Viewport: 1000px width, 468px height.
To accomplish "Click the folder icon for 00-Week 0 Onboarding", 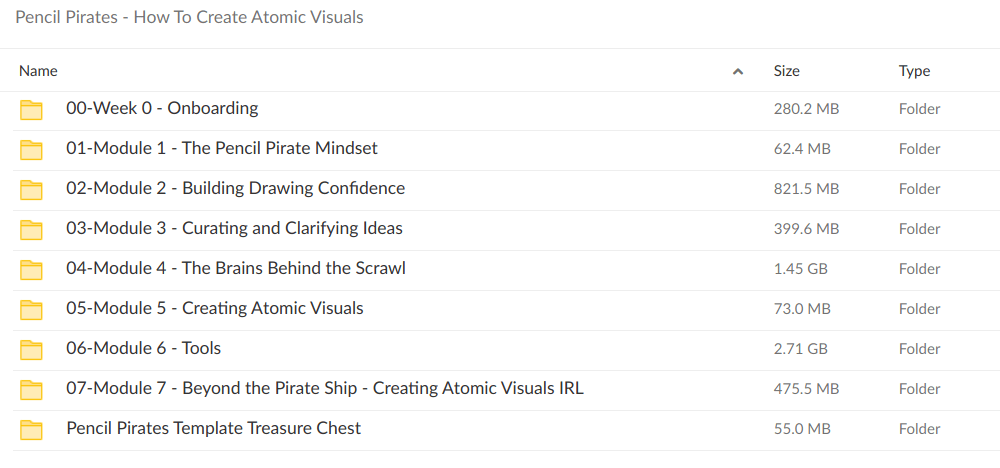I will pos(32,110).
